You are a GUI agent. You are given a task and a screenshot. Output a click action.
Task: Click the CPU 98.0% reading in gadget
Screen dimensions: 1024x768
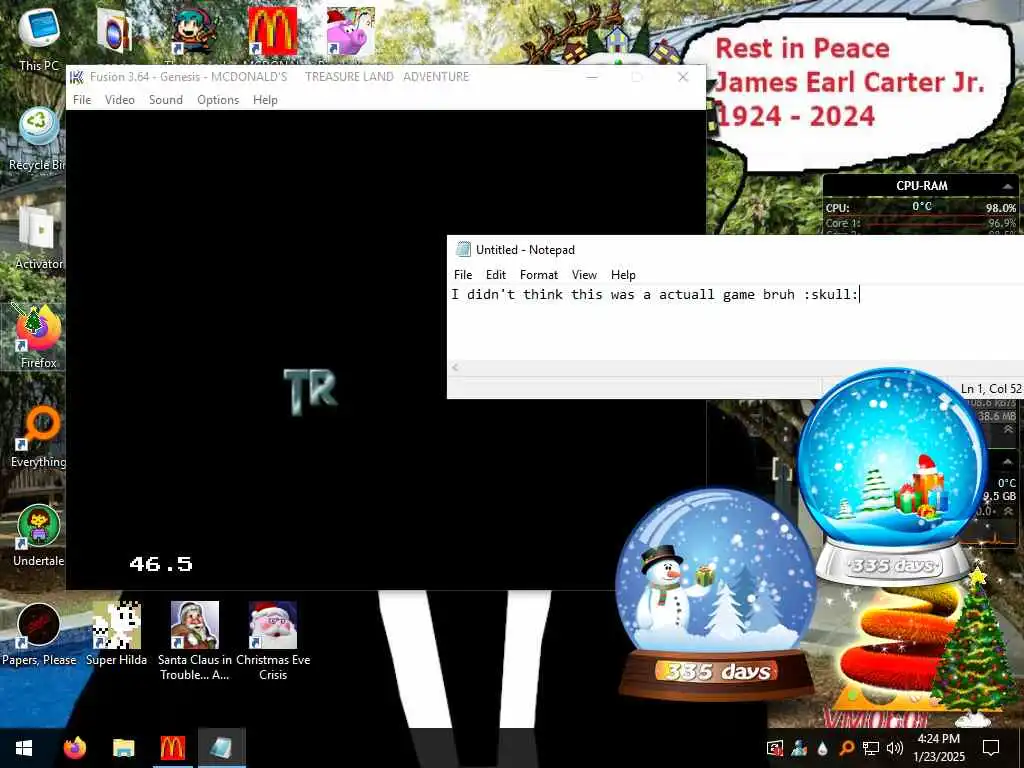point(1000,208)
